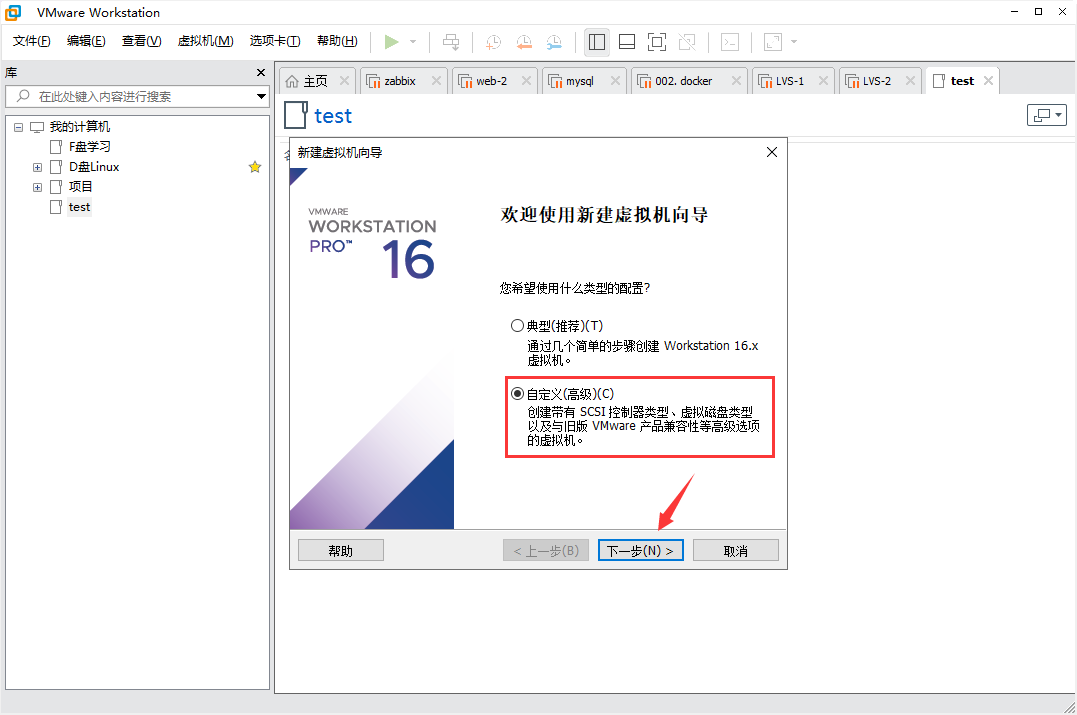
Task: Close the library panel
Action: (x=260, y=73)
